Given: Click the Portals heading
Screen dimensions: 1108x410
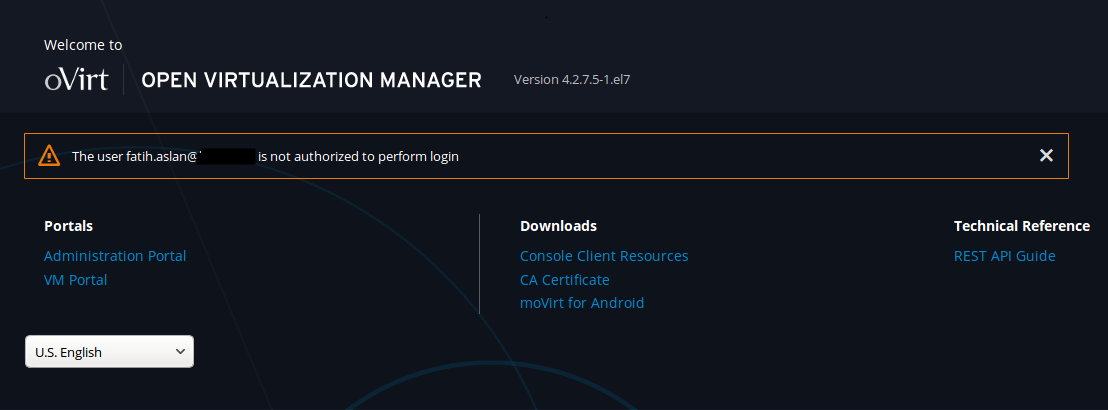Looking at the screenshot, I should (69, 226).
